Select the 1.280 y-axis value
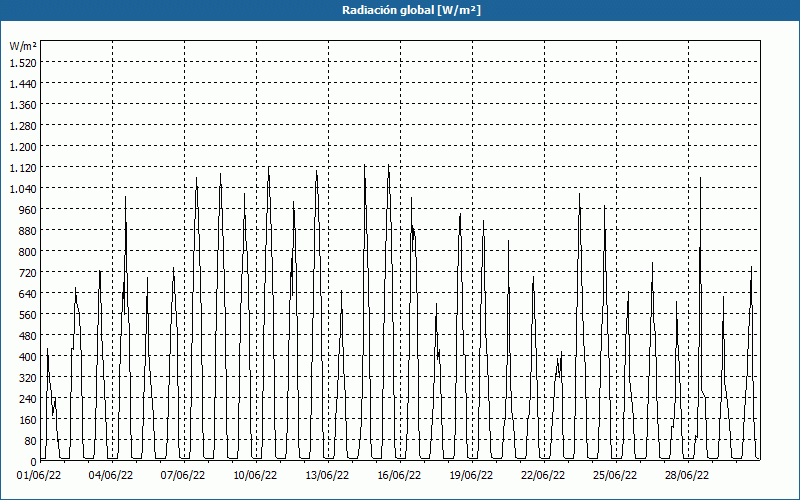Viewport: 800px width, 500px height. coord(23,126)
